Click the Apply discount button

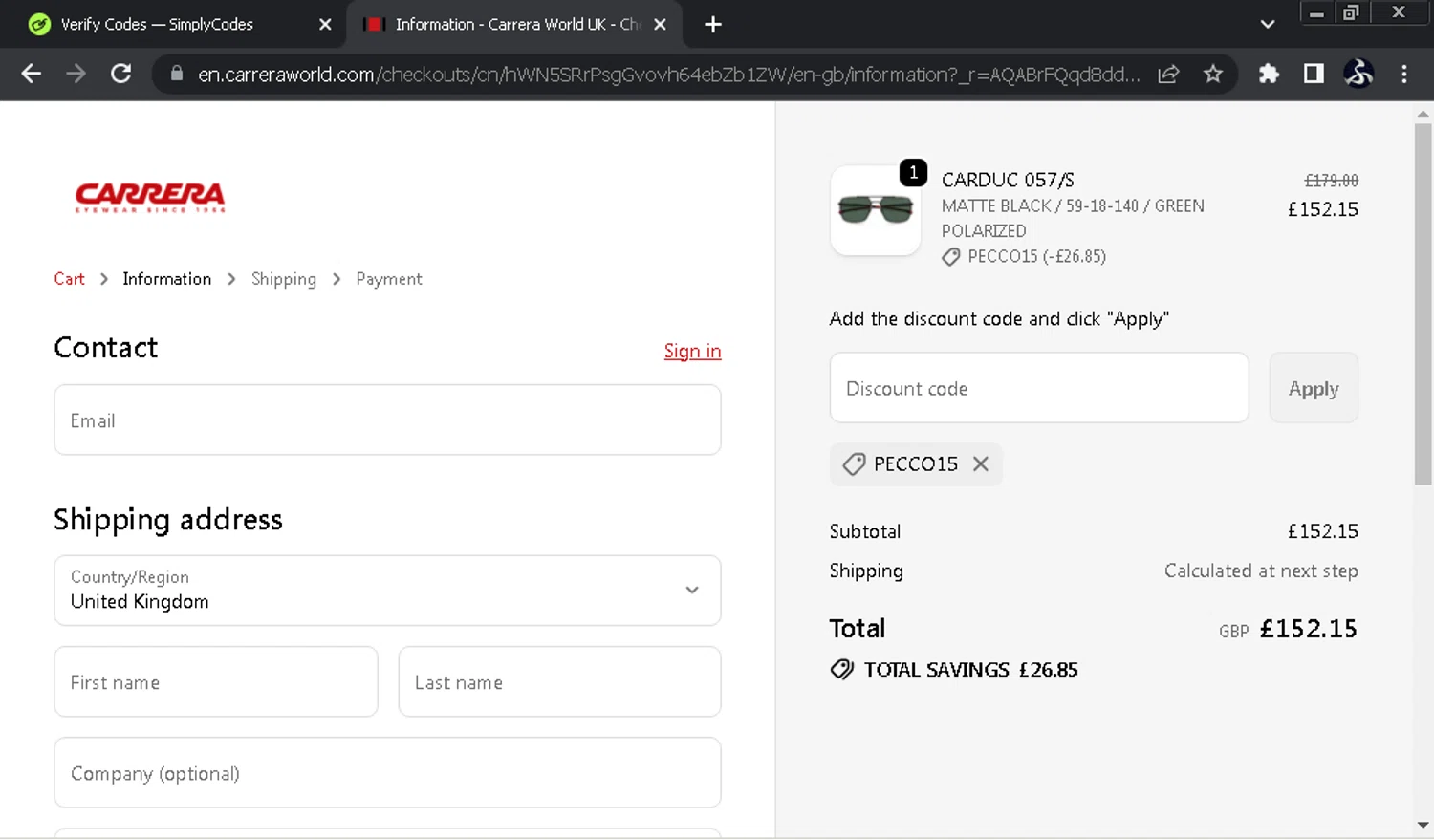pos(1314,388)
